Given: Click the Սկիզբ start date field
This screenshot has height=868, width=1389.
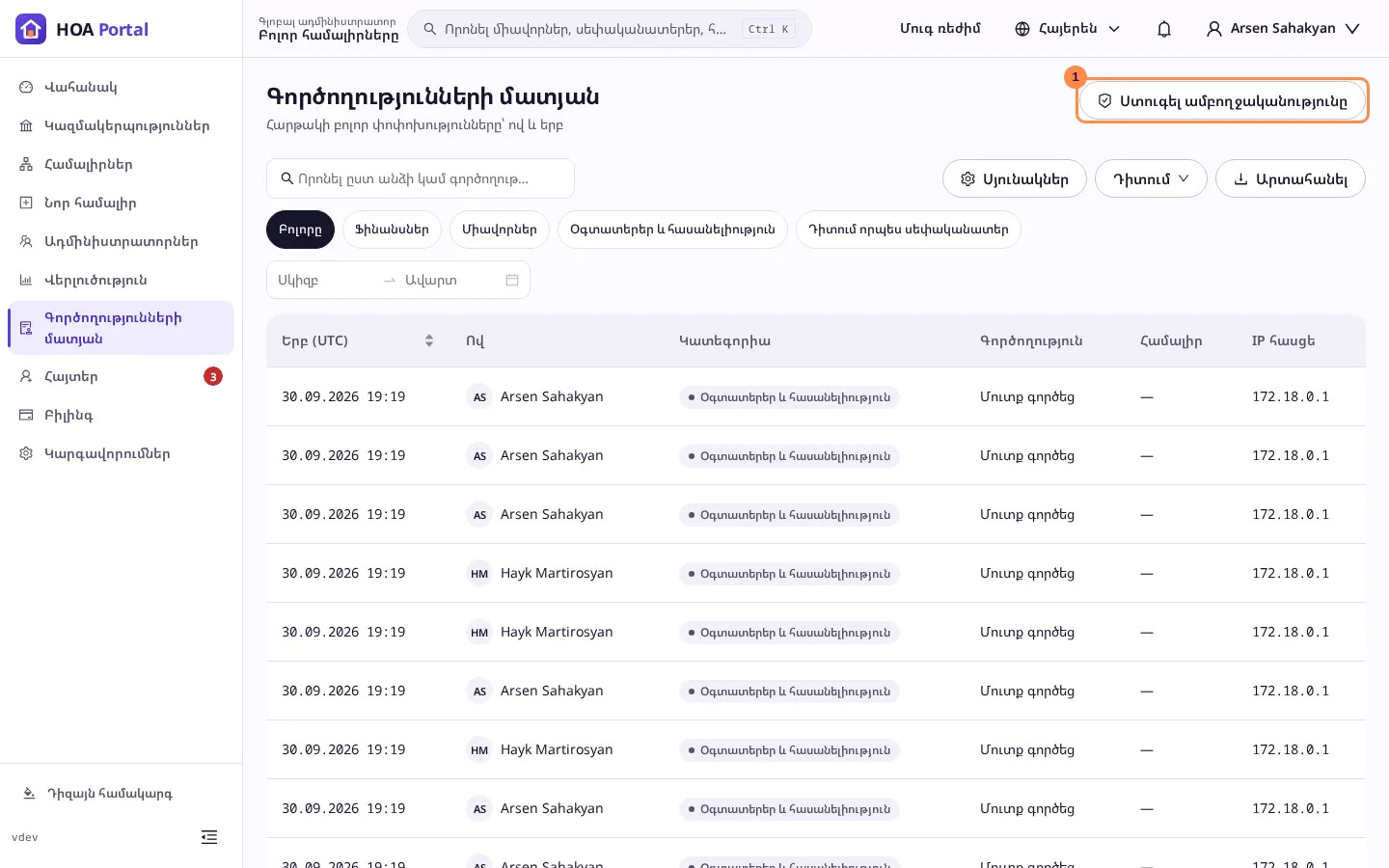Looking at the screenshot, I should pos(324,280).
